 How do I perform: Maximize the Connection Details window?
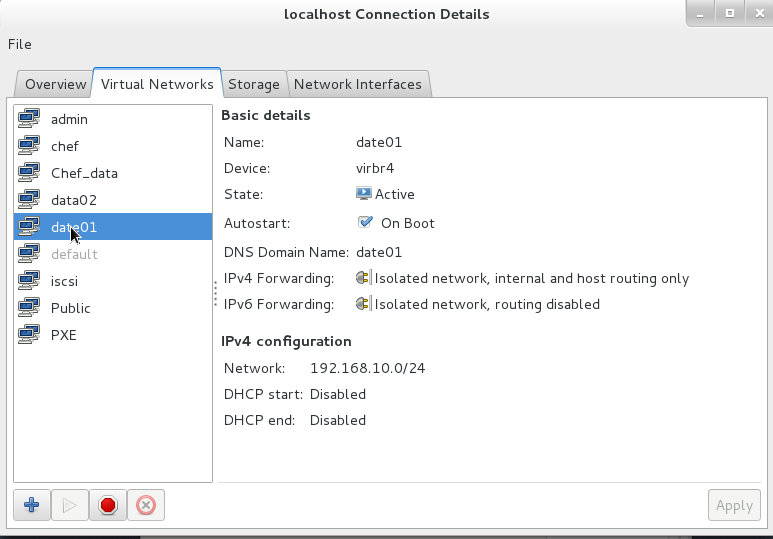730,13
